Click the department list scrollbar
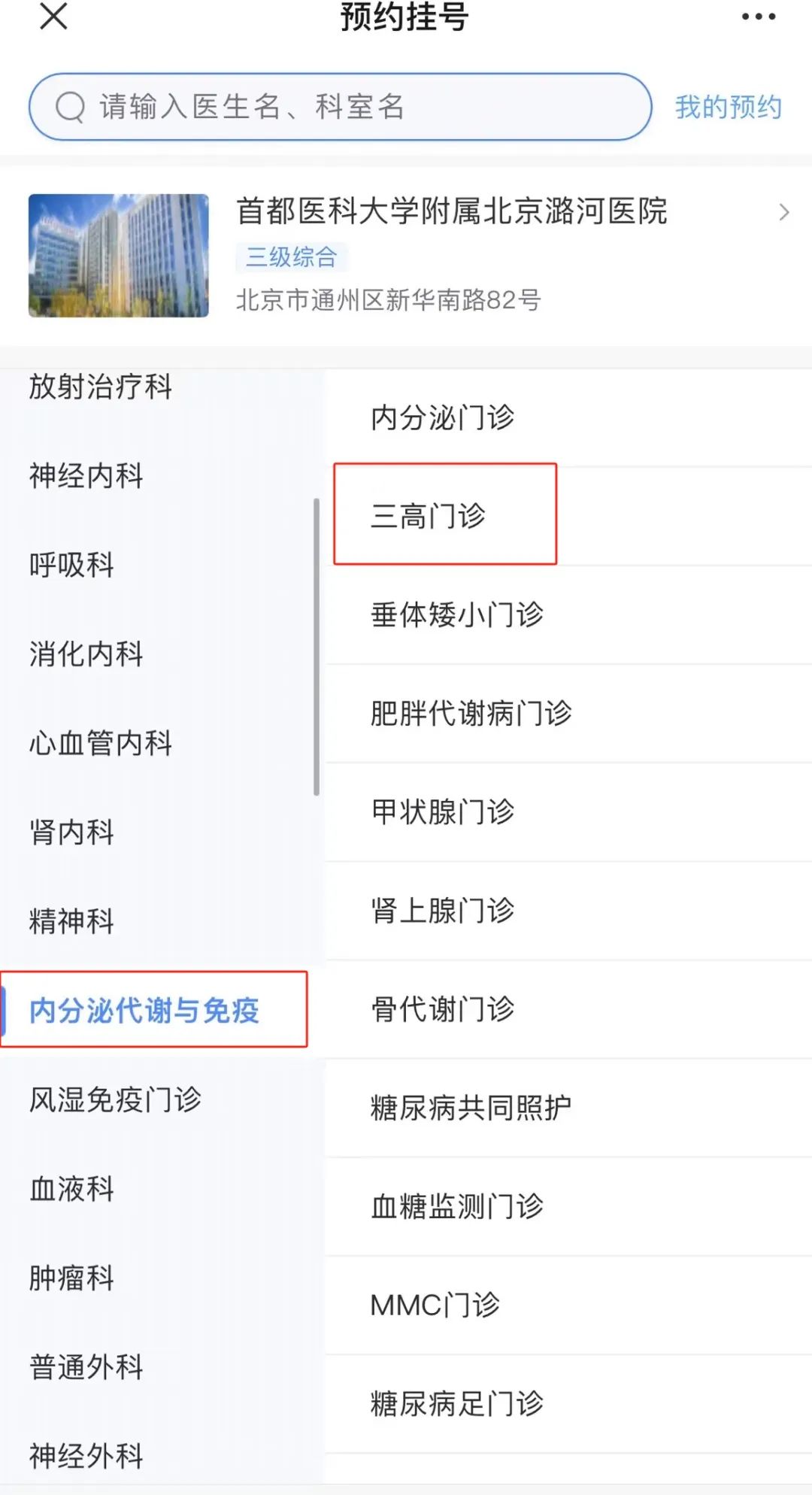 (317, 647)
